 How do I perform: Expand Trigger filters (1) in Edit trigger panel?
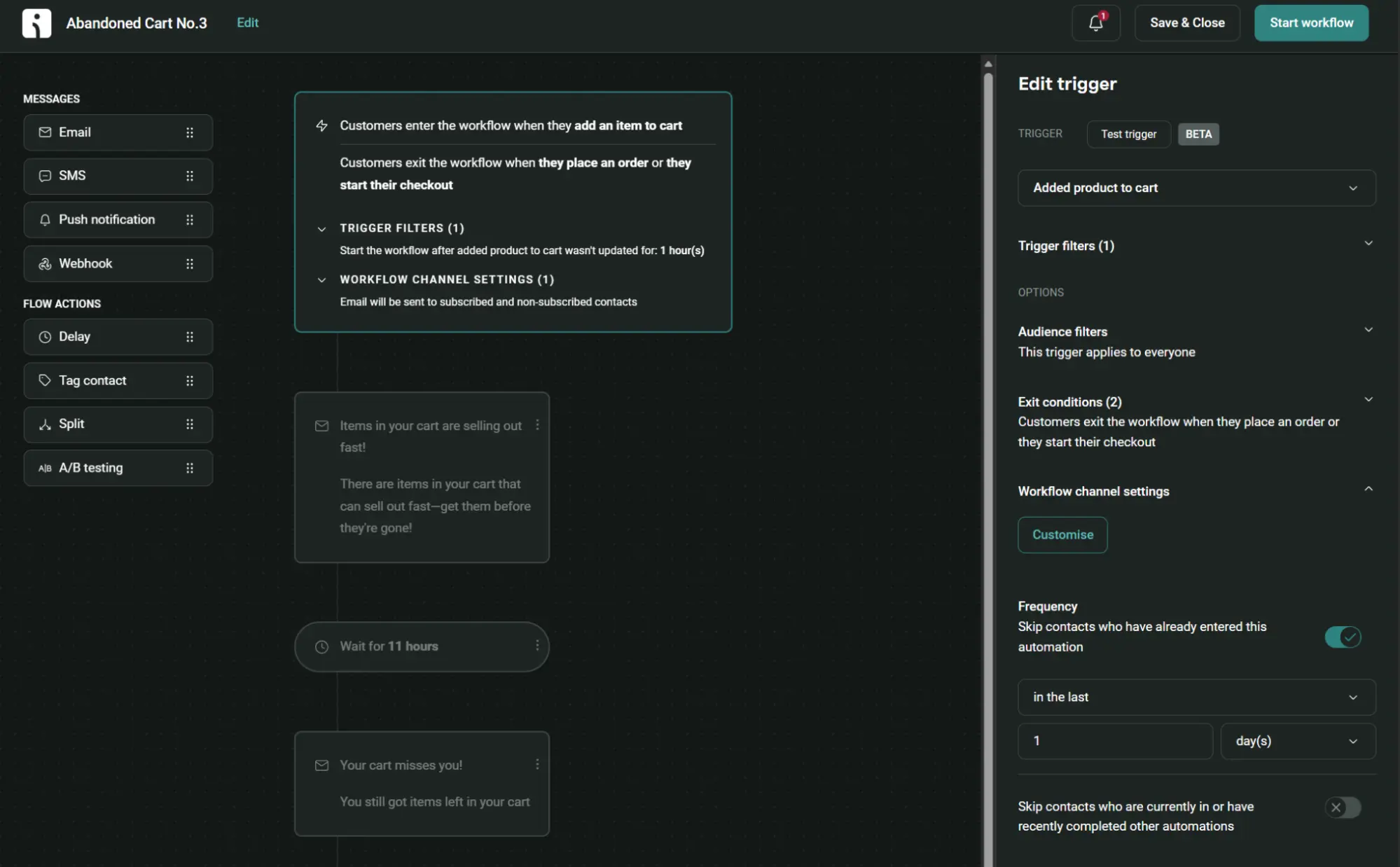[x=1368, y=244]
